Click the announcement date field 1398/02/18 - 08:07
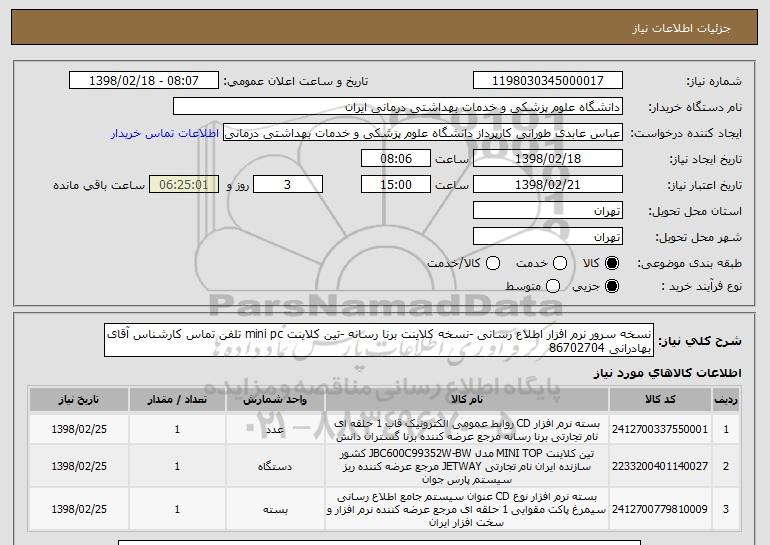Image resolution: width=770 pixels, height=545 pixels. [x=144, y=81]
